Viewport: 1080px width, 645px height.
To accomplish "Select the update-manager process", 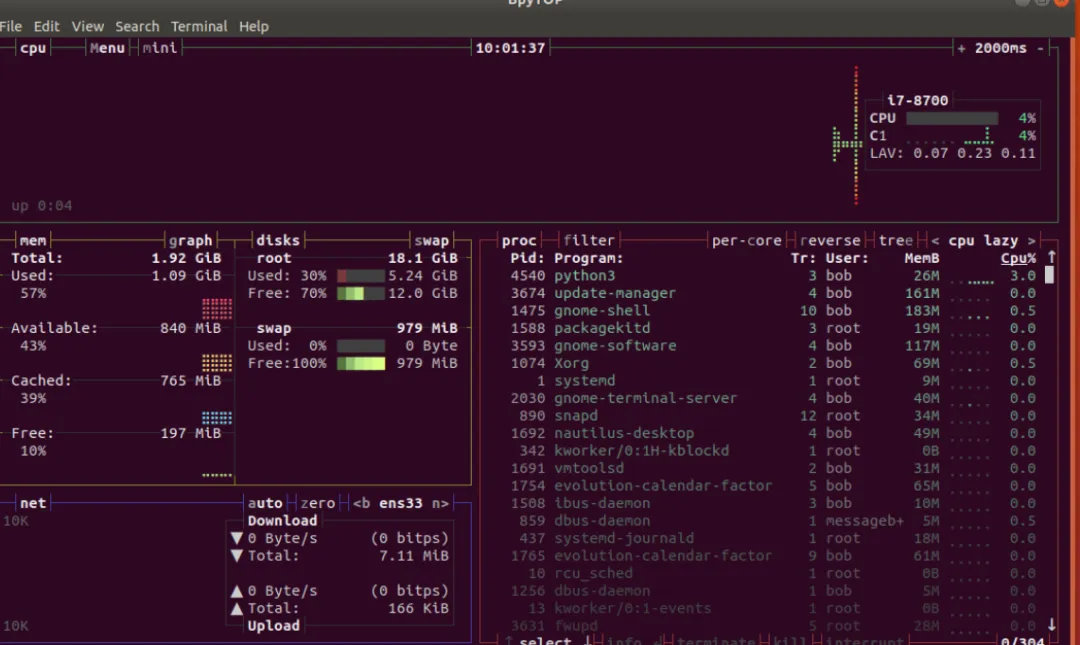I will [773, 293].
